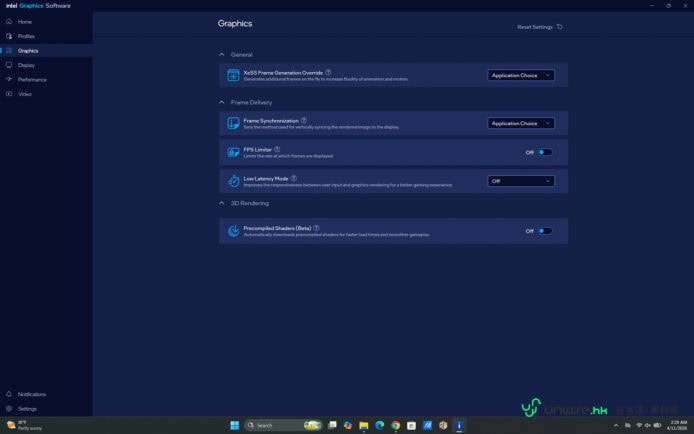Open Microsoft Store from taskbar
The image size is (694, 434).
412,425
